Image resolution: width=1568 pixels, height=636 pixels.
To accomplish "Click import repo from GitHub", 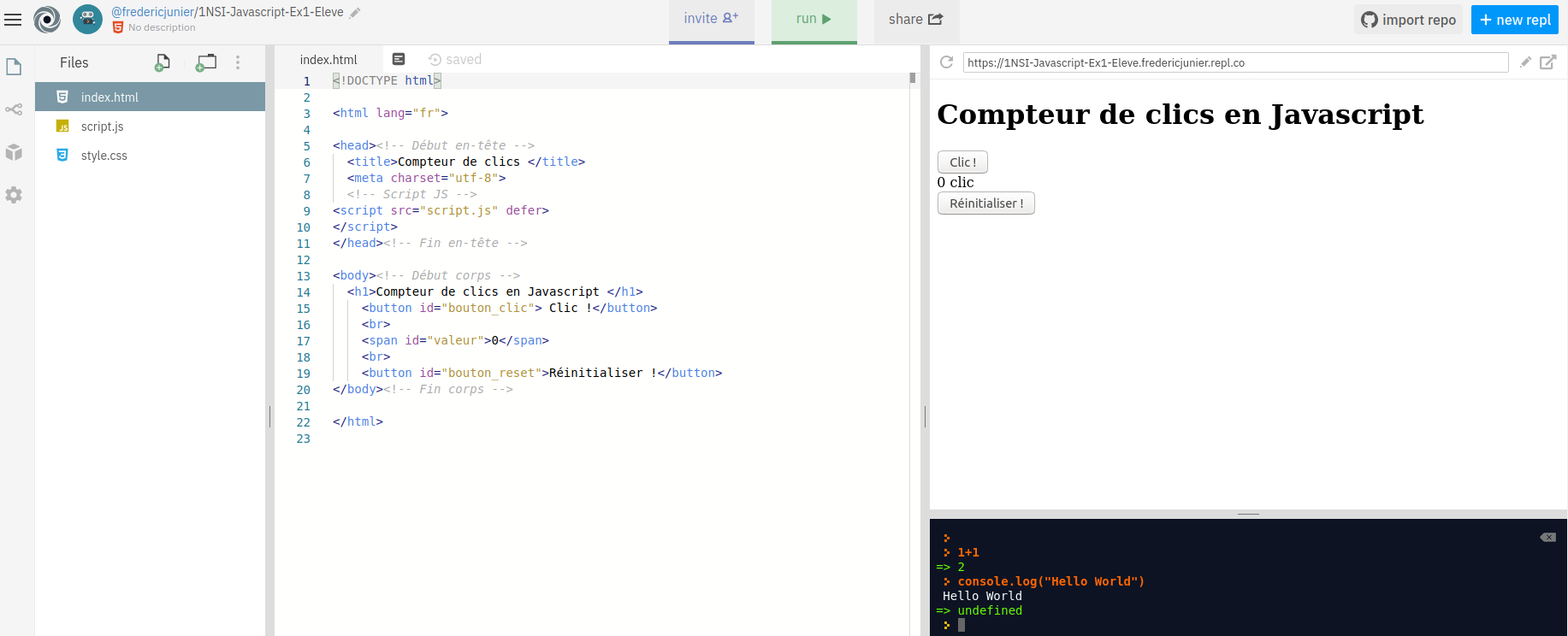I will [x=1410, y=20].
